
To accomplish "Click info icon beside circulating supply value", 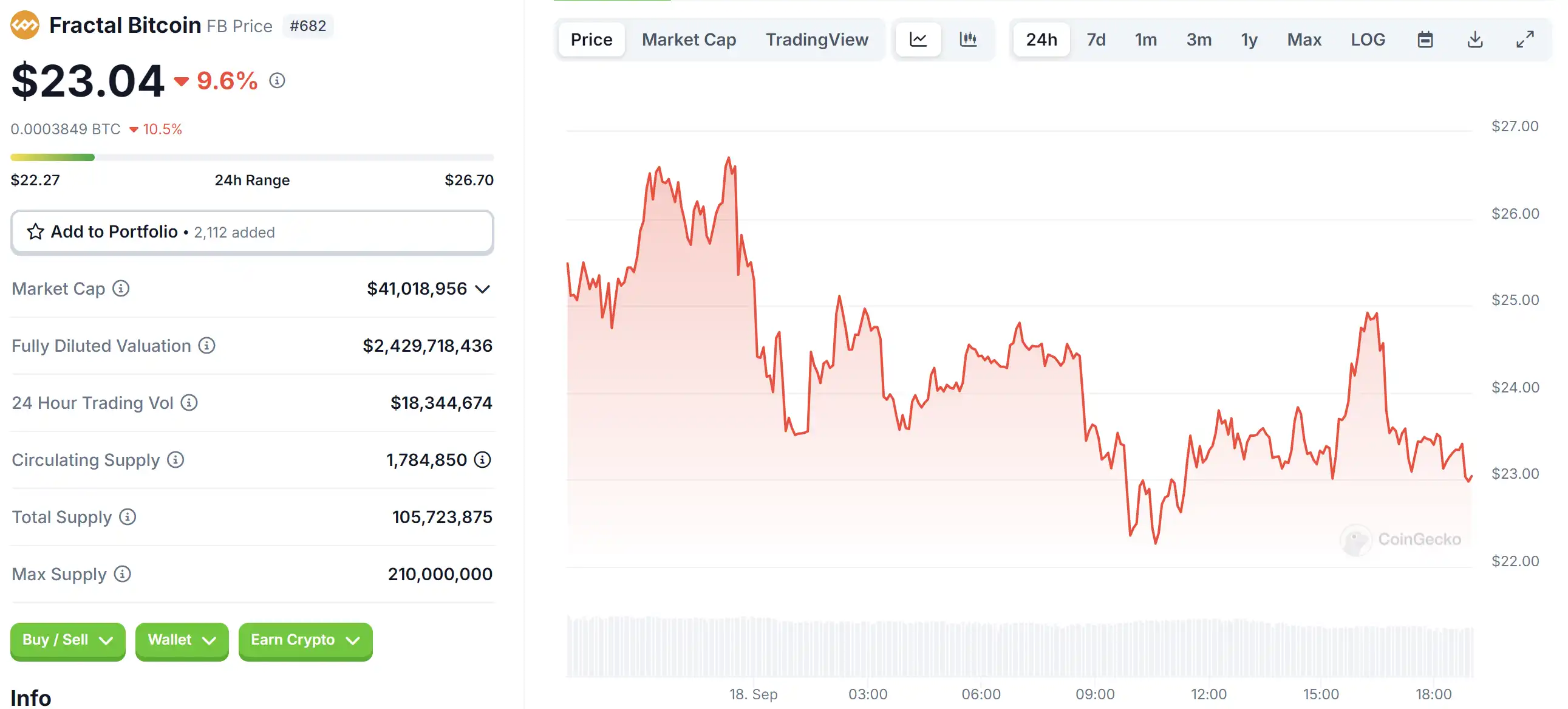I will pyautogui.click(x=482, y=460).
